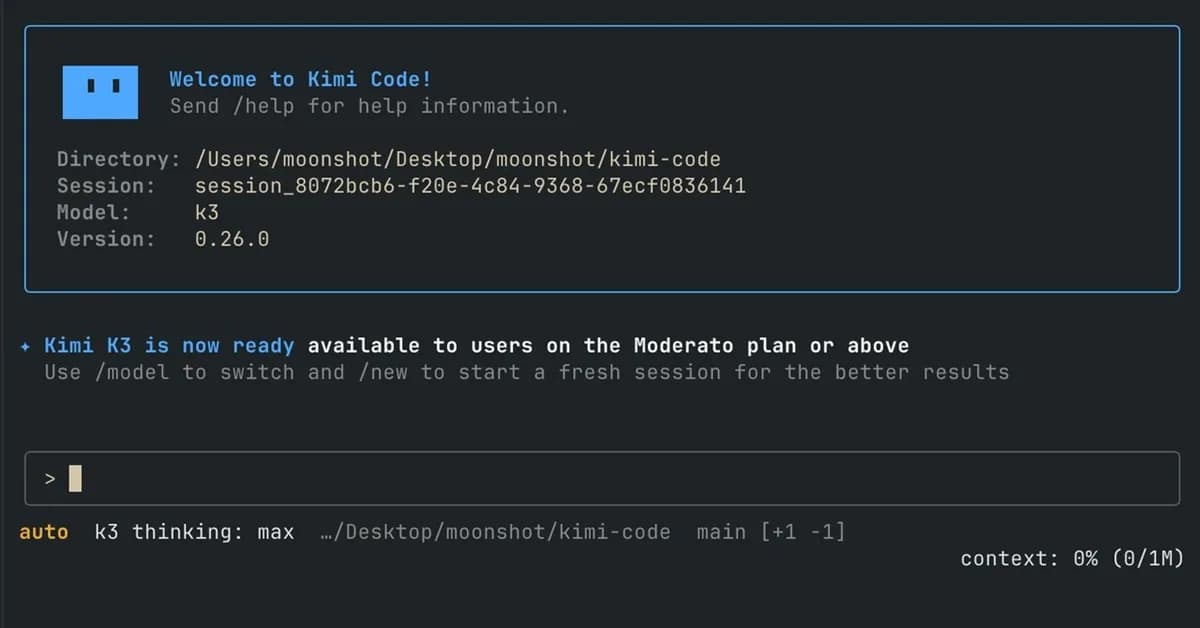Toggle the auto mode indicator in status bar
Image resolution: width=1200 pixels, height=628 pixels.
tap(44, 532)
